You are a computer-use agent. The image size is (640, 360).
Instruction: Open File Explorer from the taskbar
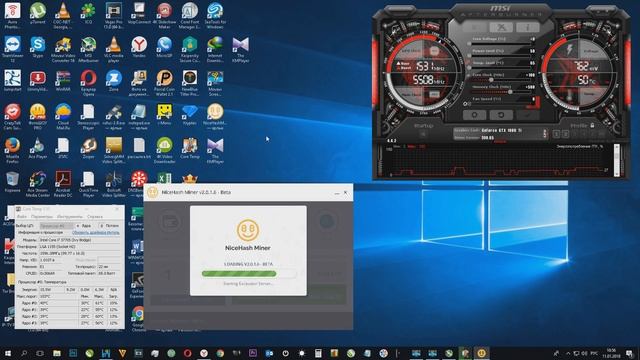click(x=56, y=353)
